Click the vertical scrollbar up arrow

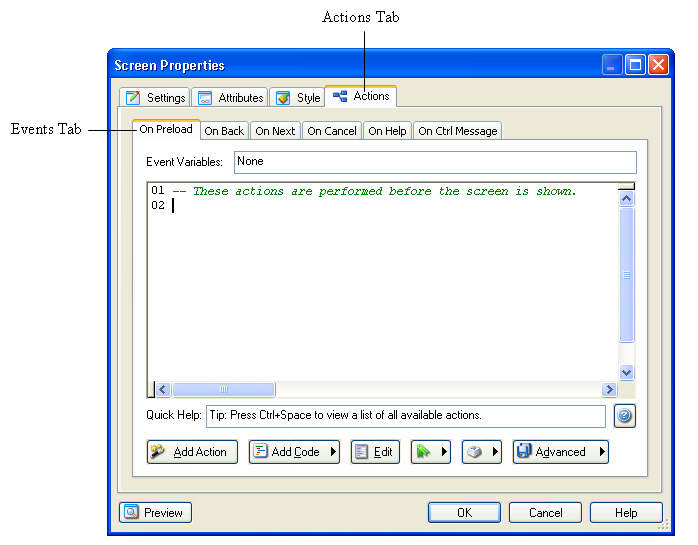coord(626,199)
